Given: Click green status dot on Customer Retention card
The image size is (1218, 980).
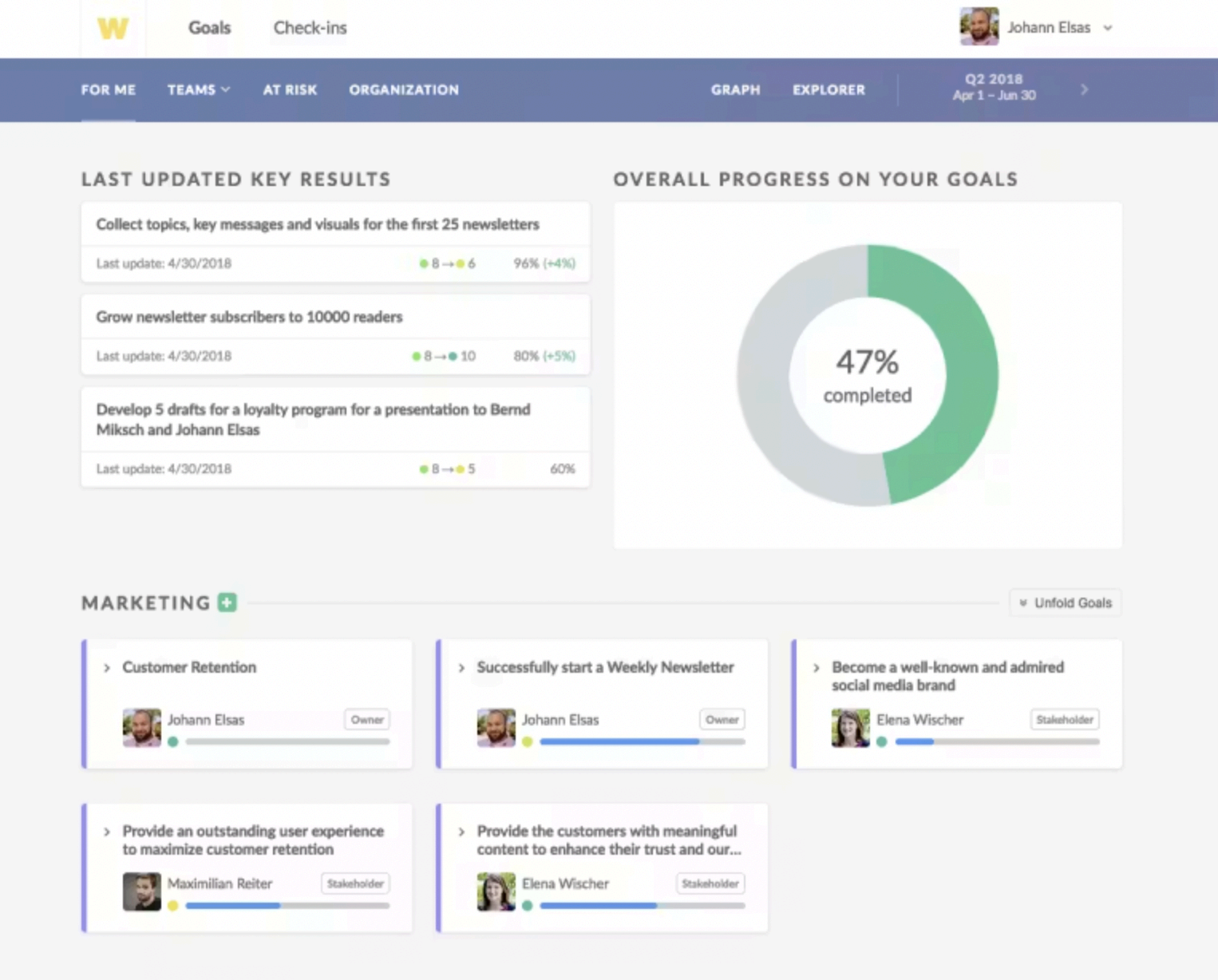Looking at the screenshot, I should [x=173, y=741].
